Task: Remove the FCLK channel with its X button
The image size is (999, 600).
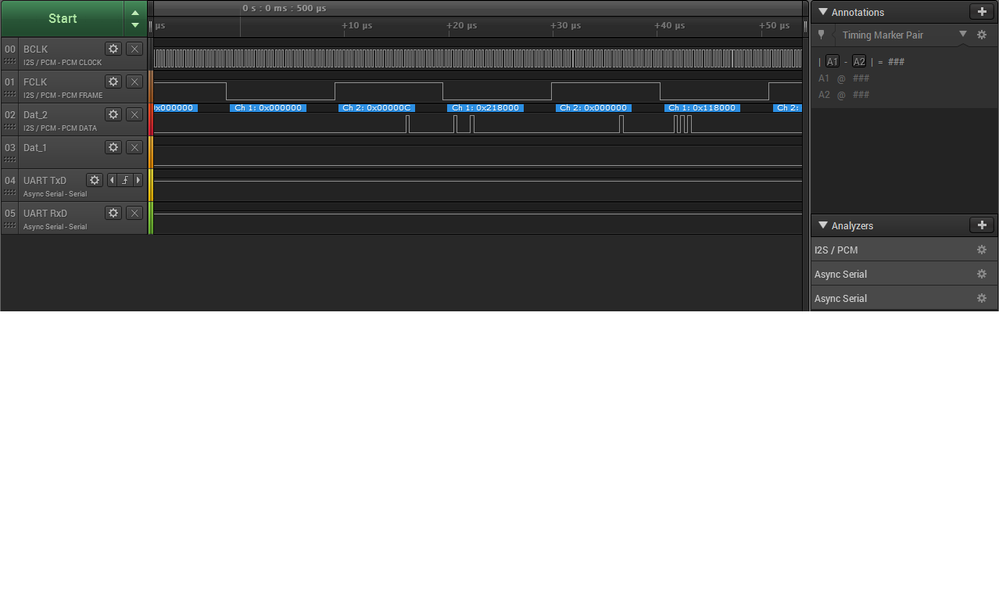Action: tap(134, 82)
